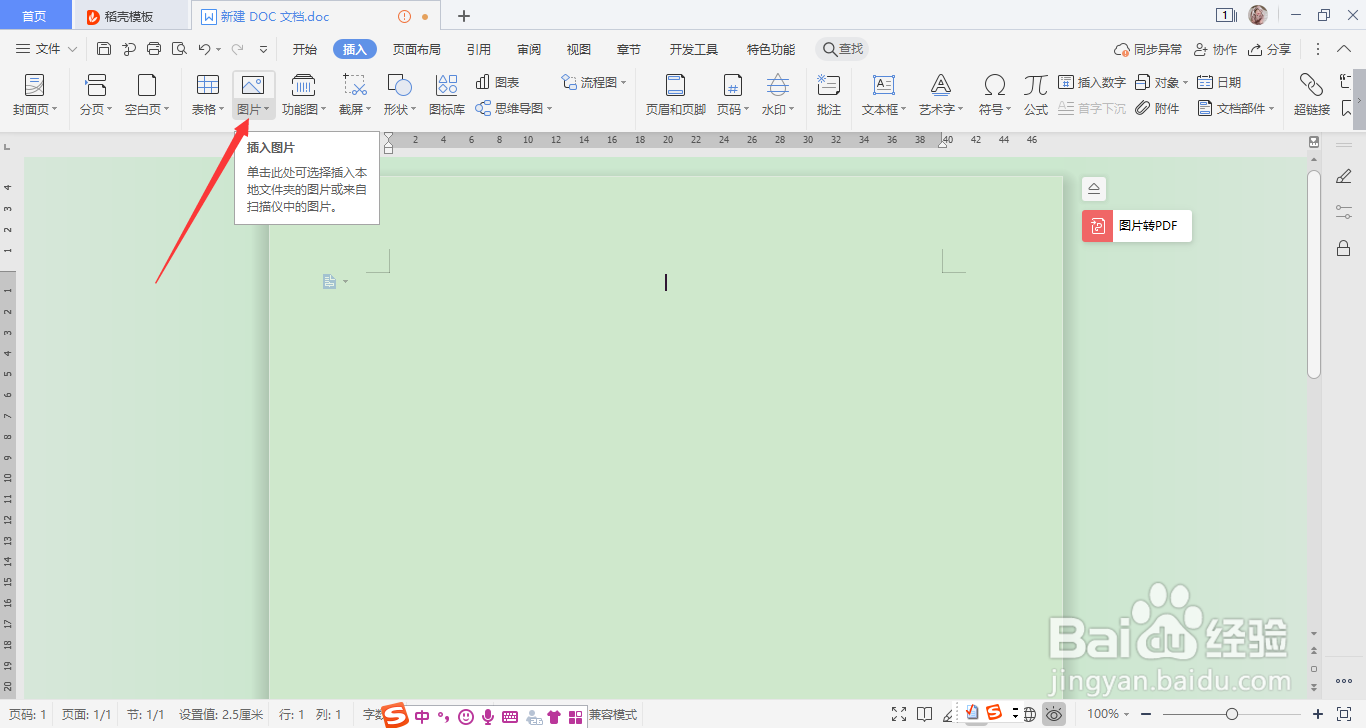This screenshot has width=1366, height=728.
Task: Click the Save icon in quick access toolbar
Action: [104, 49]
